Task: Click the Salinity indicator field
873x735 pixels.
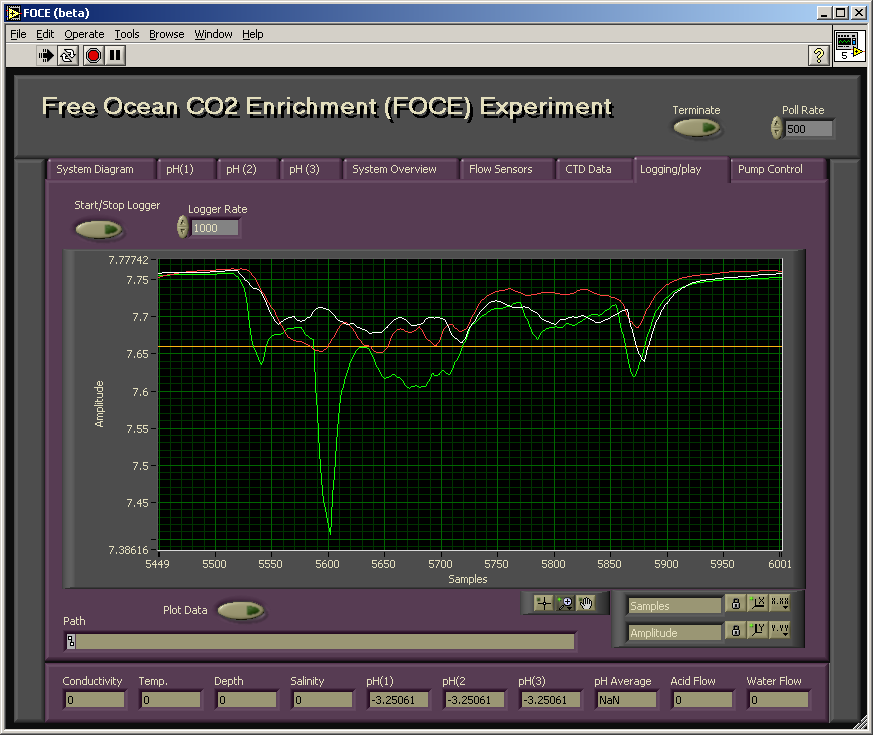Action: click(x=323, y=700)
